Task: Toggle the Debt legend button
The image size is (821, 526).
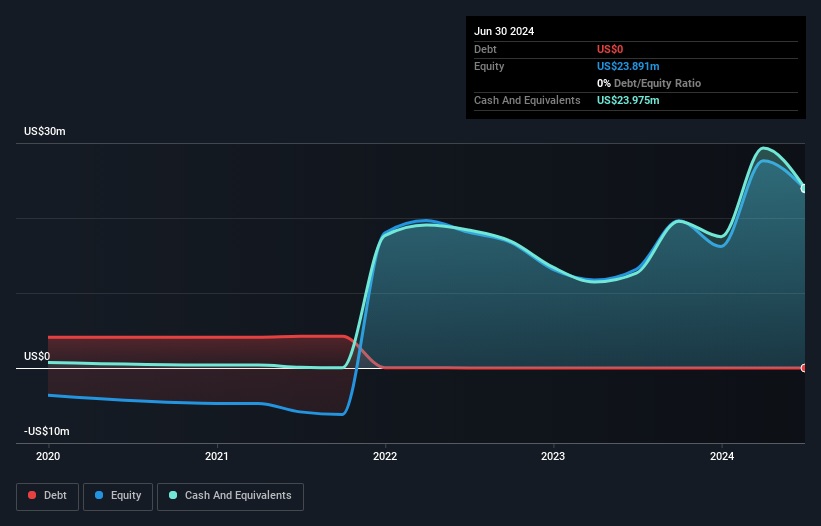Action: click(x=48, y=496)
